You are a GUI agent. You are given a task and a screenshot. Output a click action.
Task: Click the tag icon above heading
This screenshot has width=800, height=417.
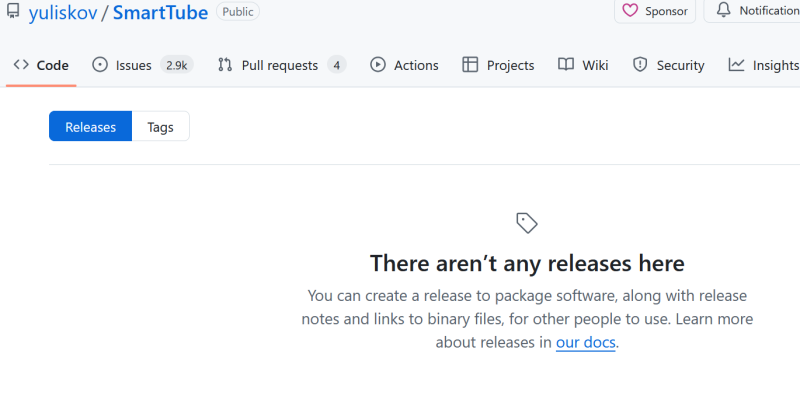point(527,222)
